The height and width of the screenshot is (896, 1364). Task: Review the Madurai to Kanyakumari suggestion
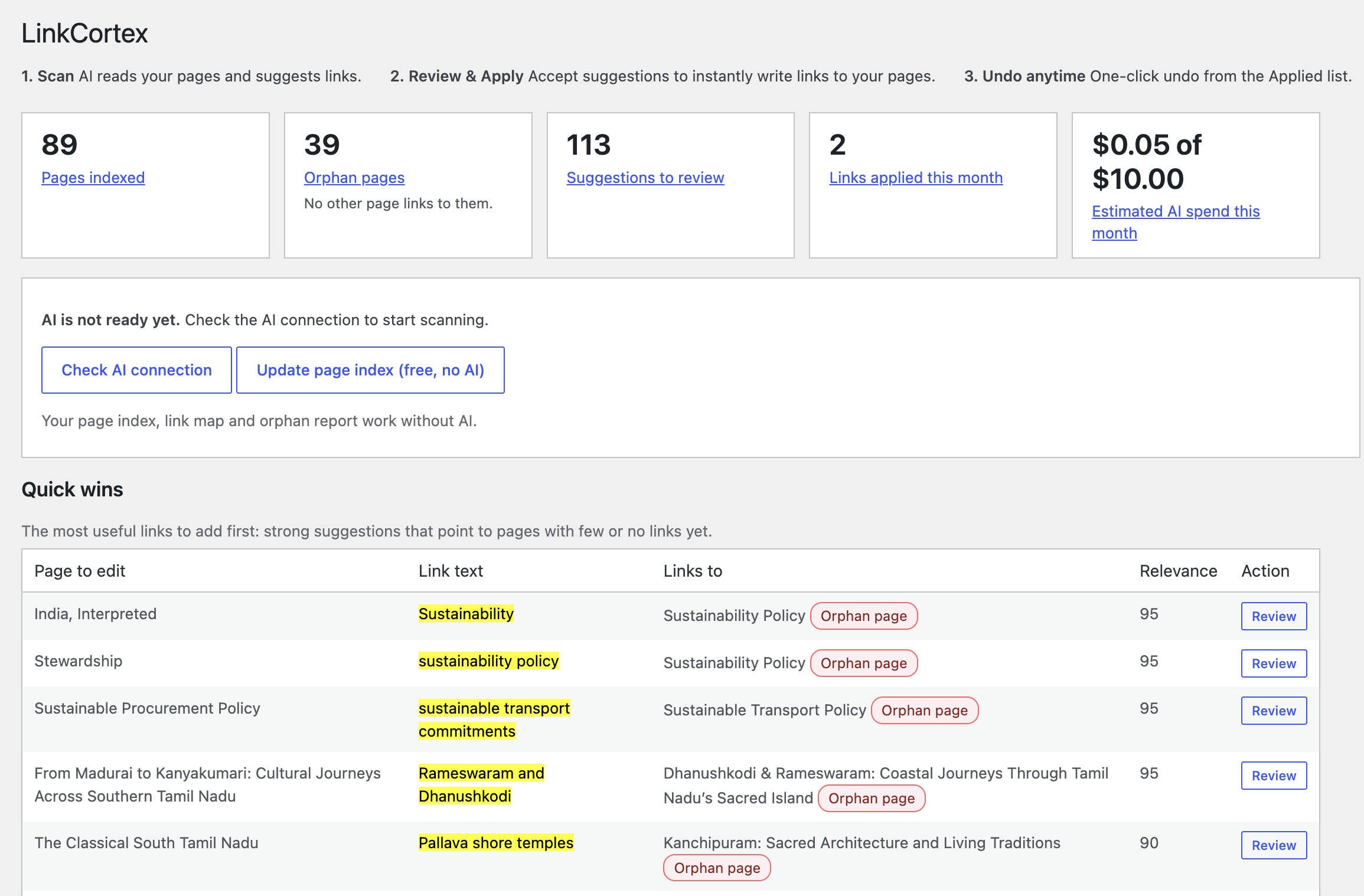[x=1274, y=776]
